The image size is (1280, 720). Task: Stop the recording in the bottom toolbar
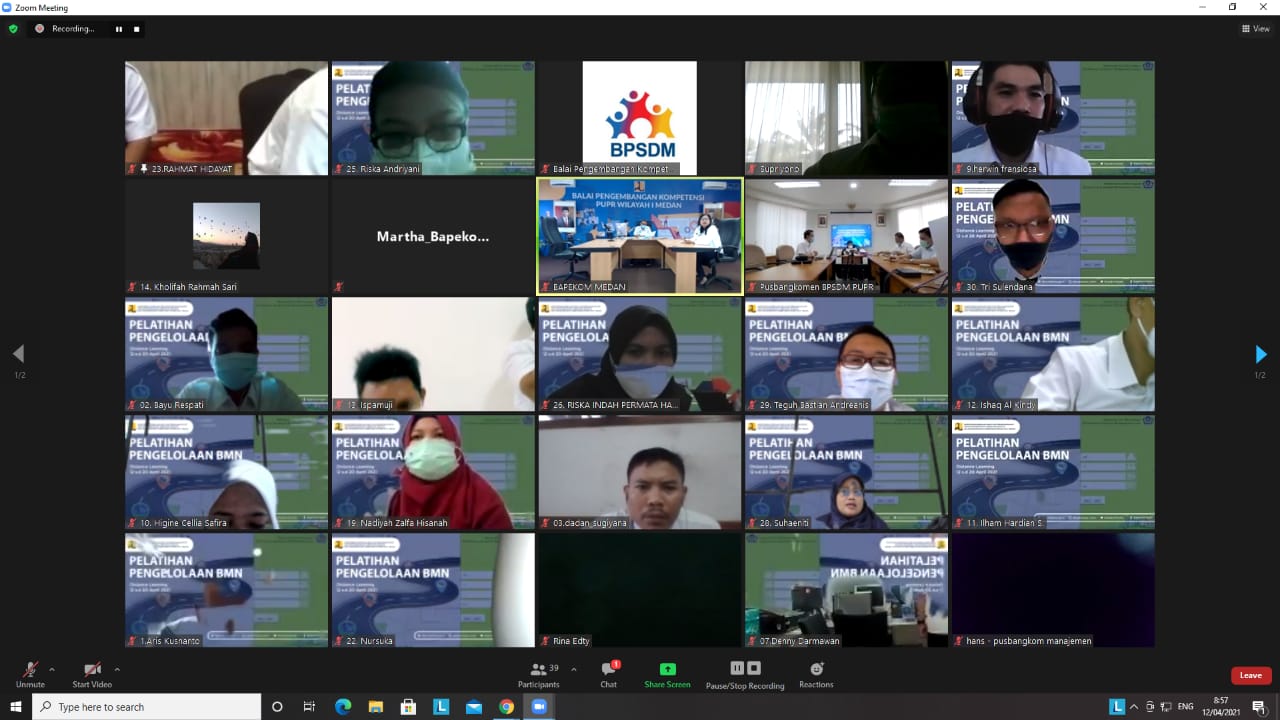(x=754, y=668)
